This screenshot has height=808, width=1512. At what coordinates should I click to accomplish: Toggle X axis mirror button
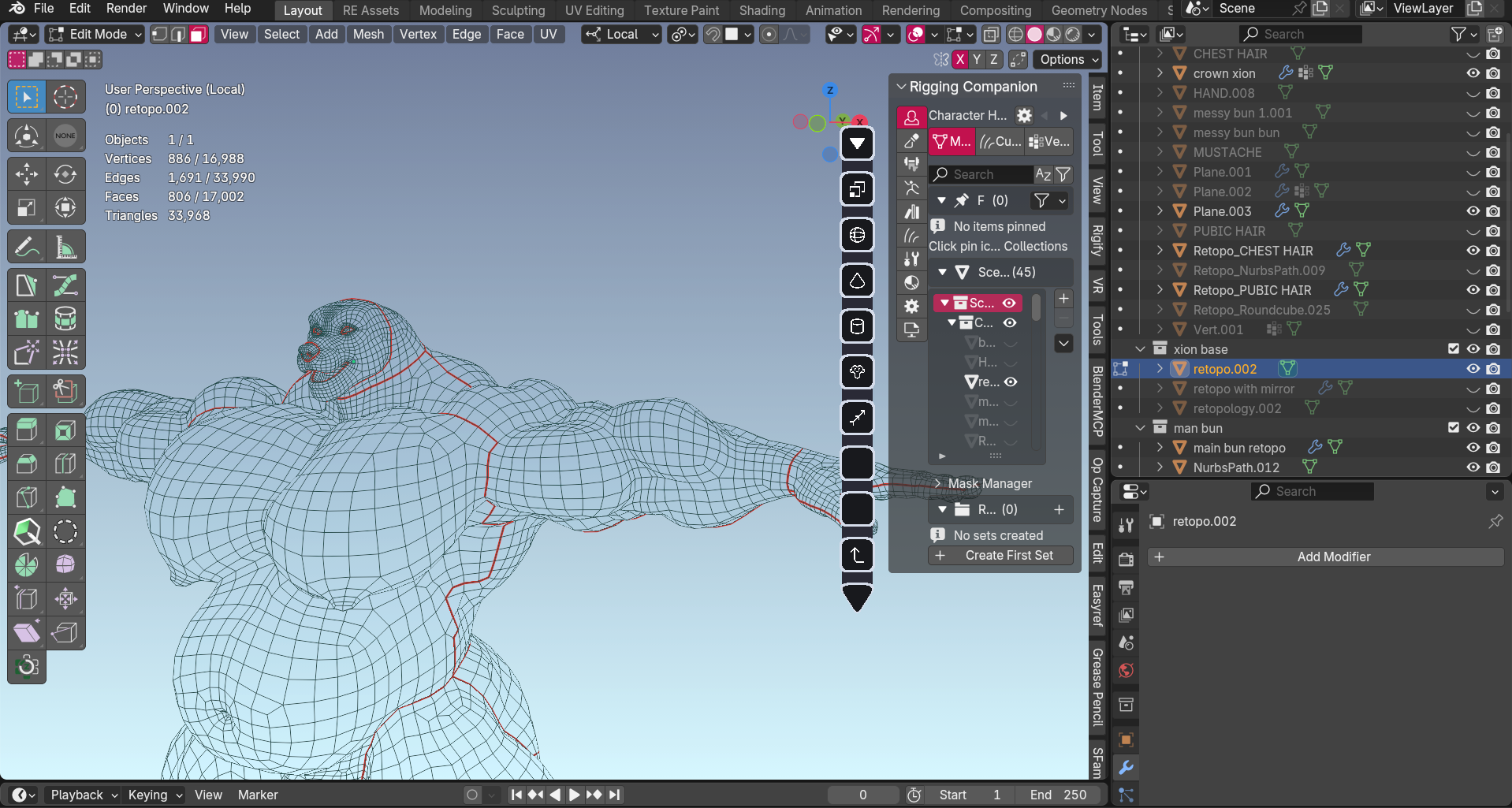point(959,60)
